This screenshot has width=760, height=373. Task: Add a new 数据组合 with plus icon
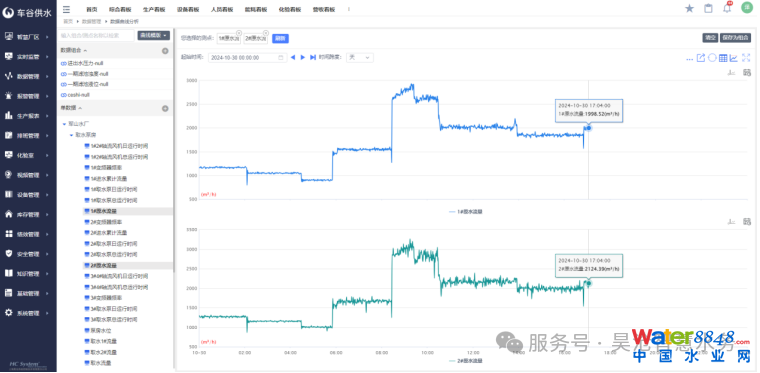[x=165, y=50]
